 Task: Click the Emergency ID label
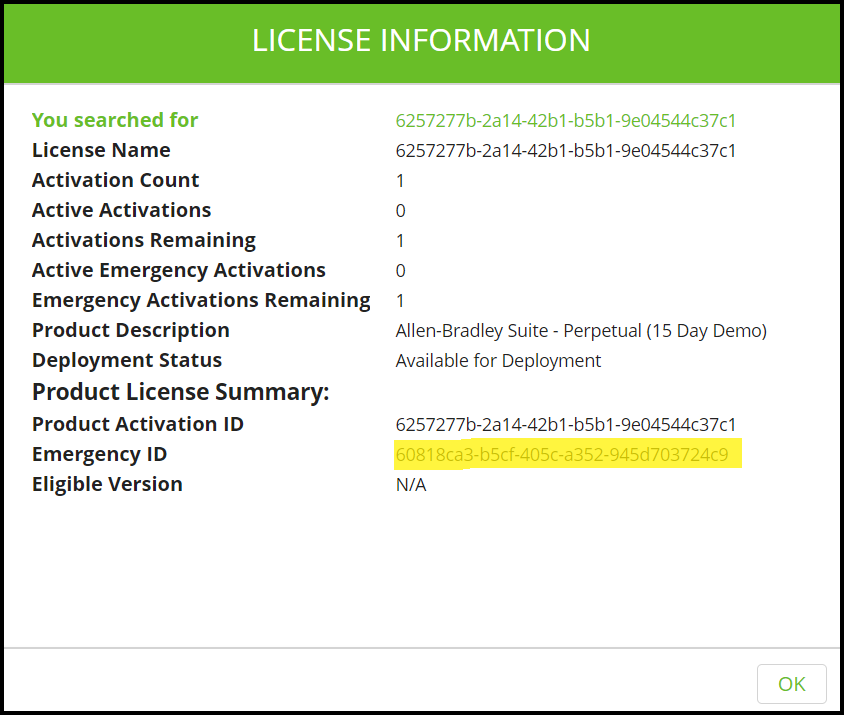click(99, 455)
